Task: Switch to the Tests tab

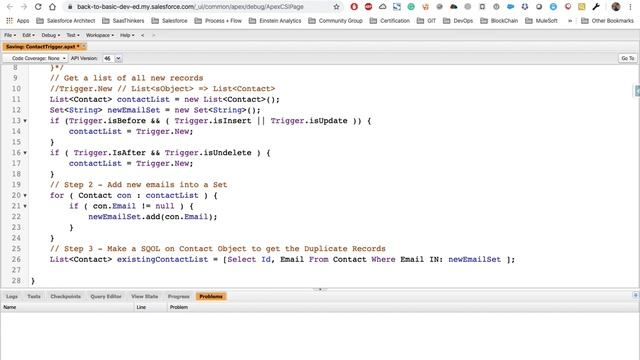Action: coord(34,296)
